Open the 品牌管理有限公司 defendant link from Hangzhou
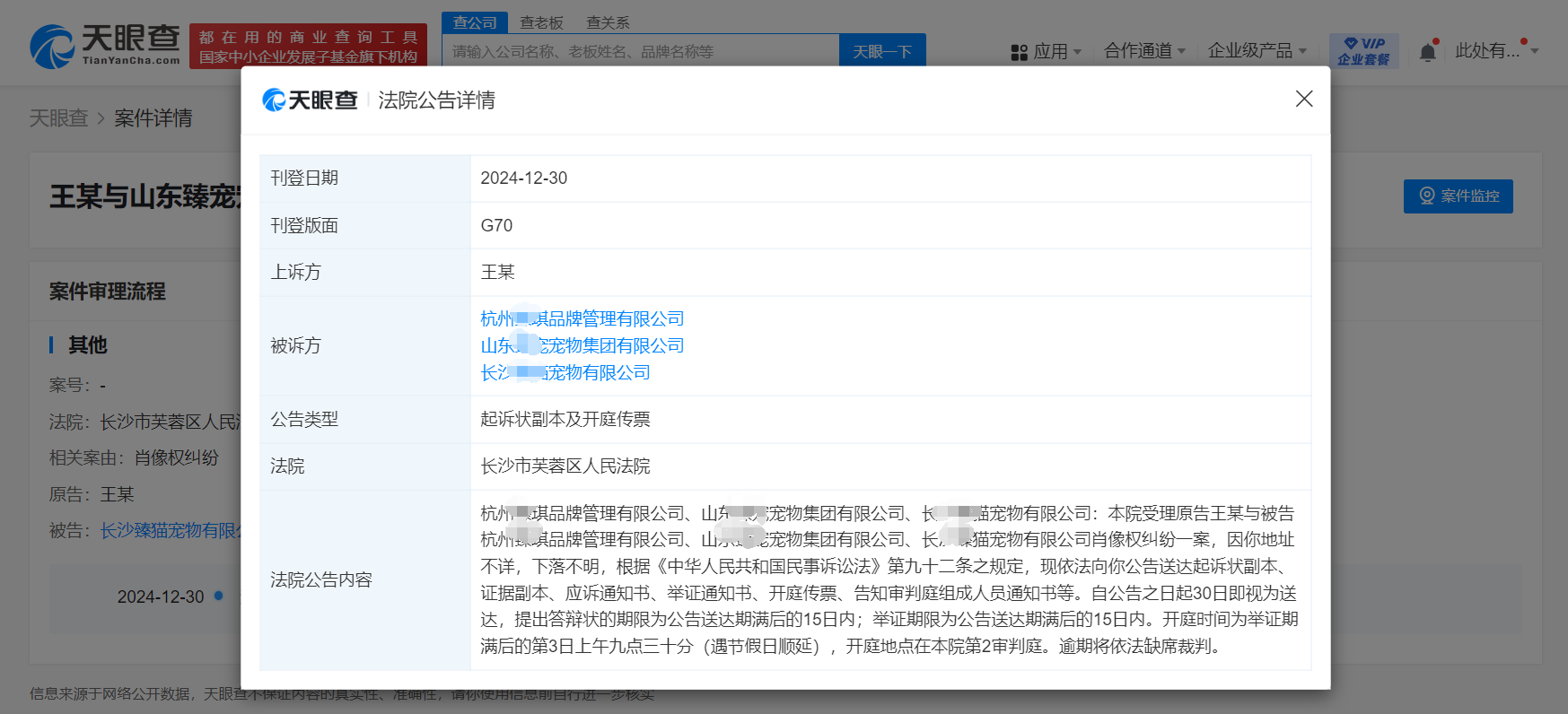This screenshot has height=714, width=1568. click(x=583, y=319)
